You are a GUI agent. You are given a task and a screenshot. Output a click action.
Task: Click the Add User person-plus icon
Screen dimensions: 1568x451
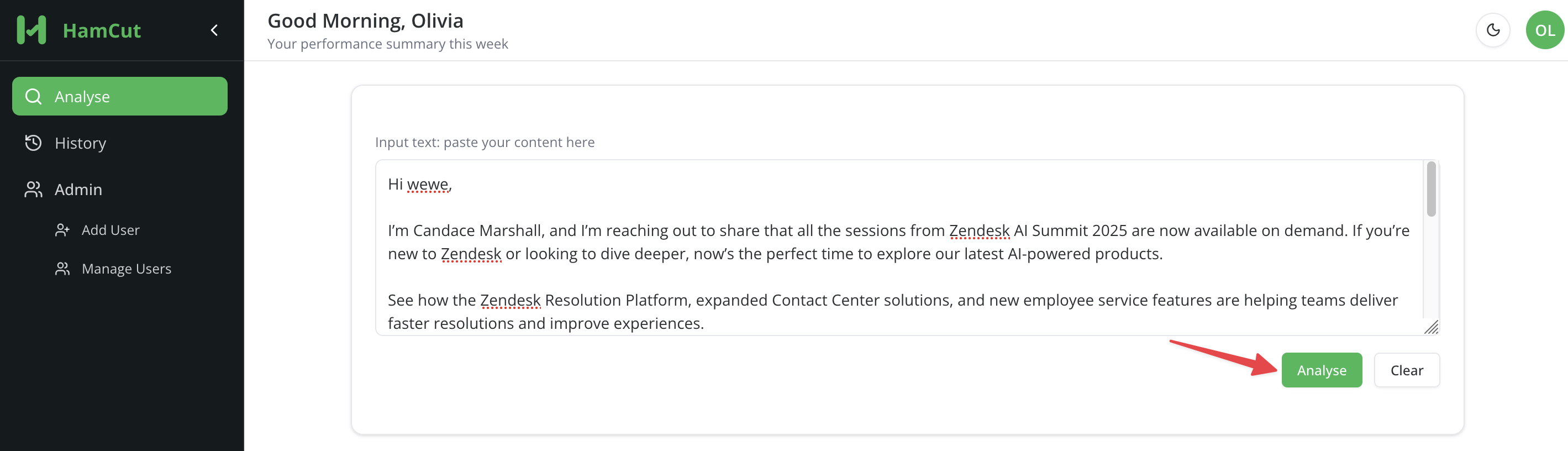[x=62, y=230]
